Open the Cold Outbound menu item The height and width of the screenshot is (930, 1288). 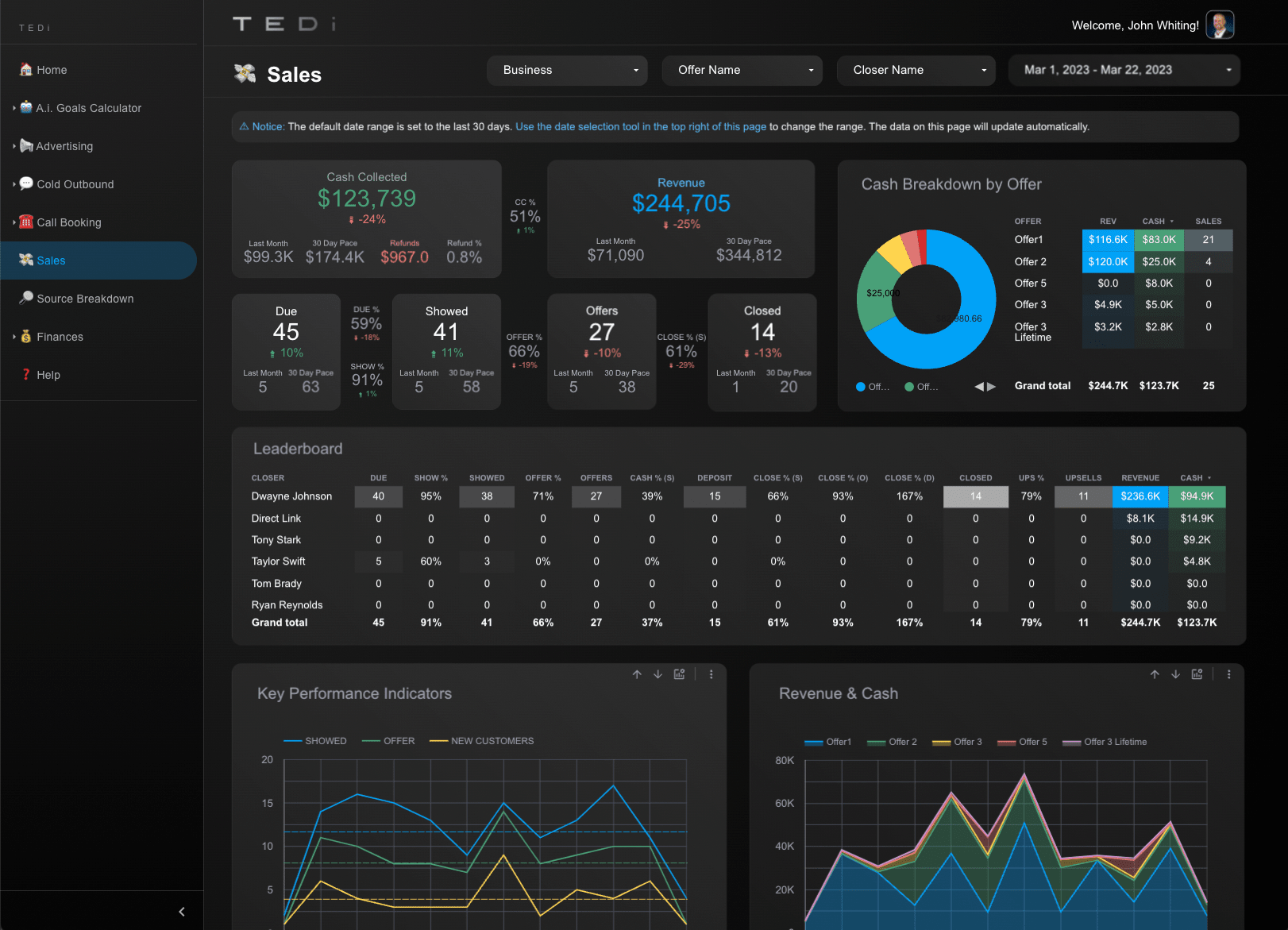[98, 184]
